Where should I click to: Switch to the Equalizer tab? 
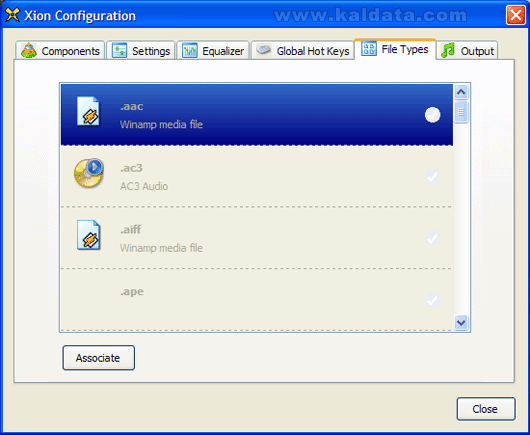pos(213,50)
